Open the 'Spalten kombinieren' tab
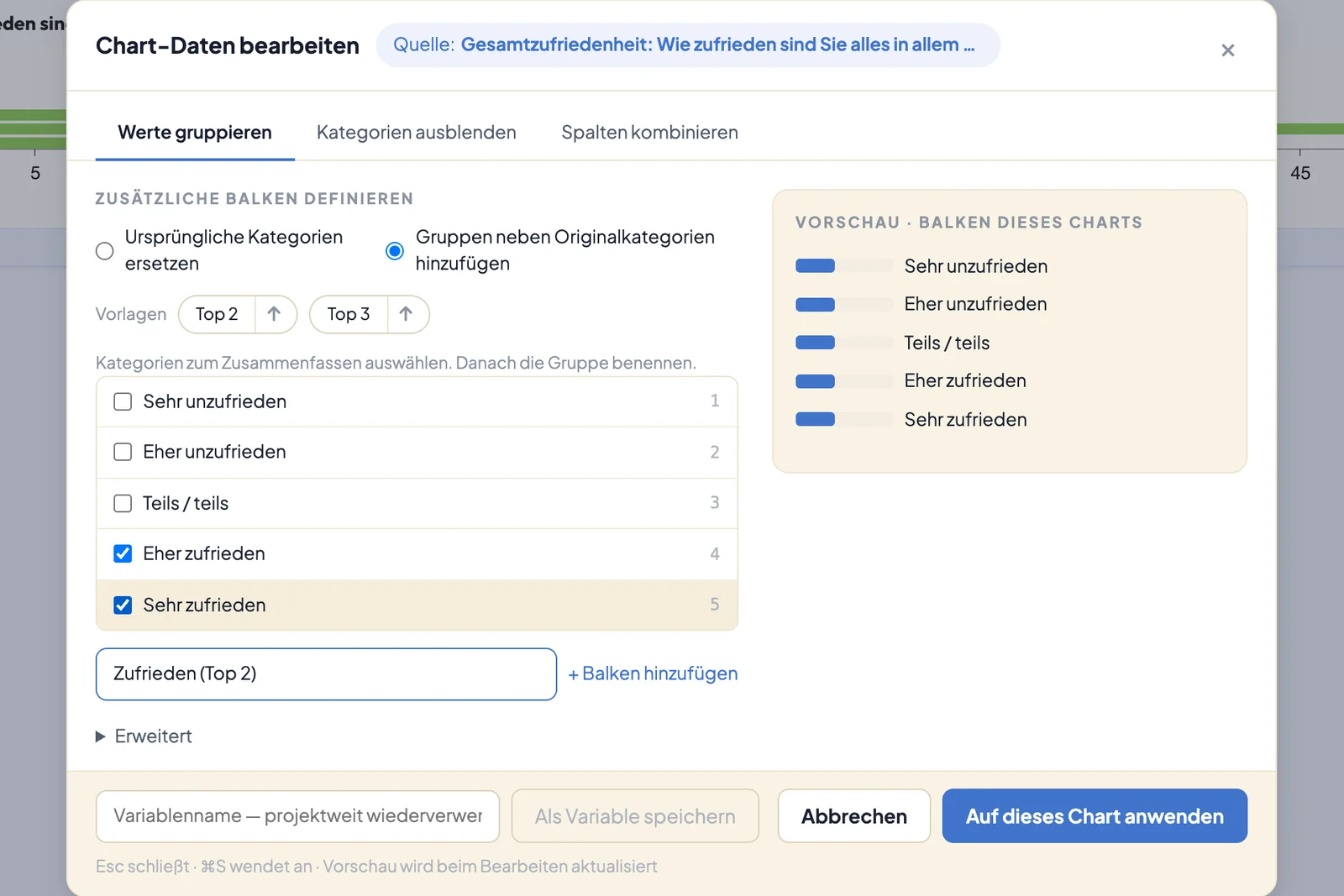The height and width of the screenshot is (896, 1344). point(649,133)
